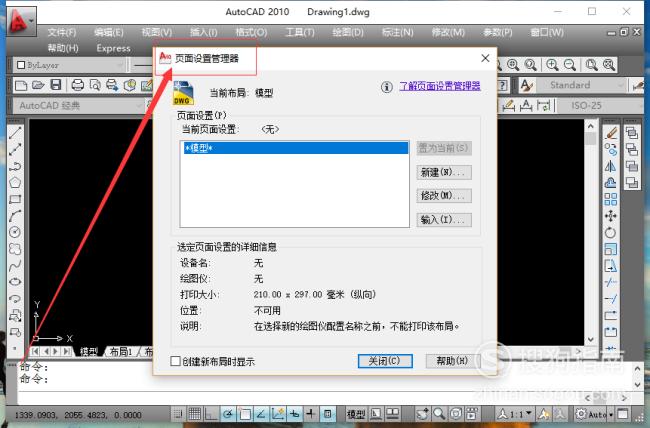The height and width of the screenshot is (428, 650).
Task: Select the Polygon draw tool
Action: point(15,182)
